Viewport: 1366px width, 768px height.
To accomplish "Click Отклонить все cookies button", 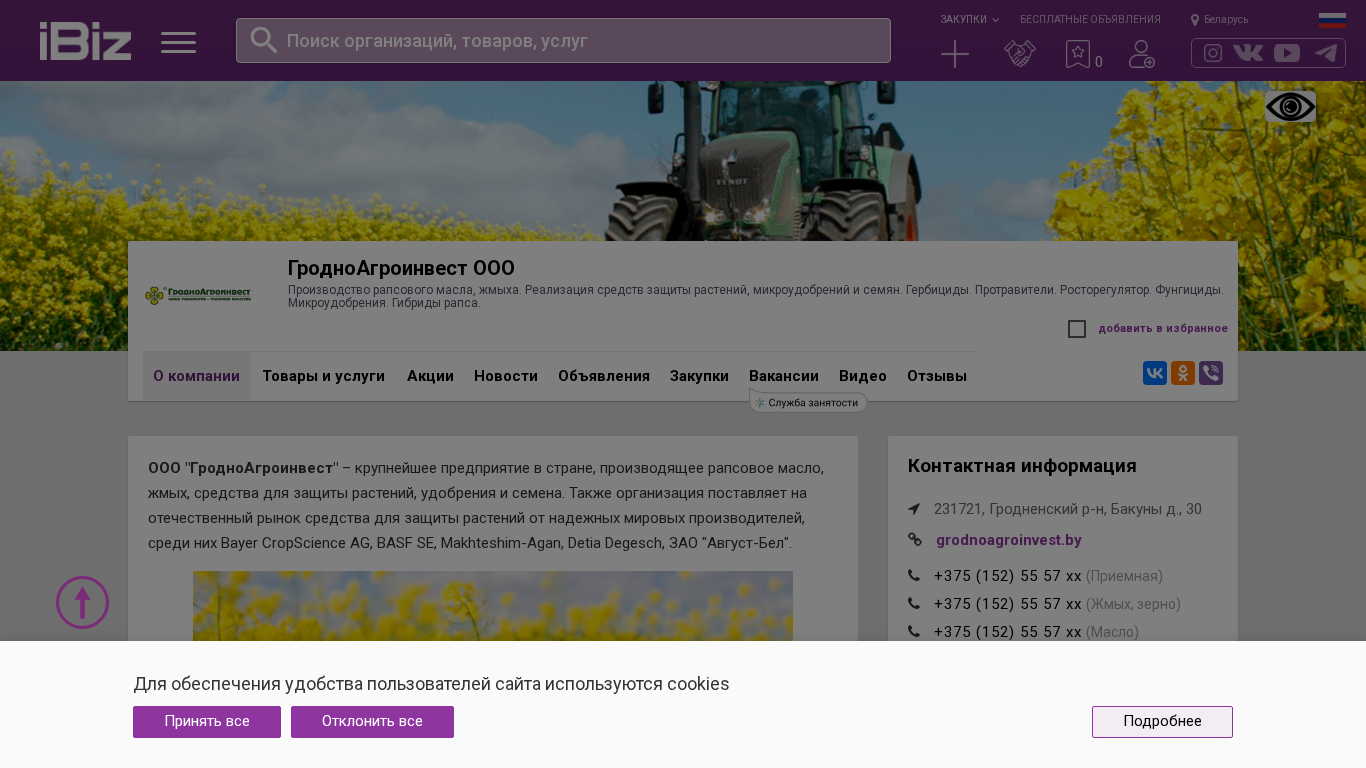I will (x=372, y=722).
